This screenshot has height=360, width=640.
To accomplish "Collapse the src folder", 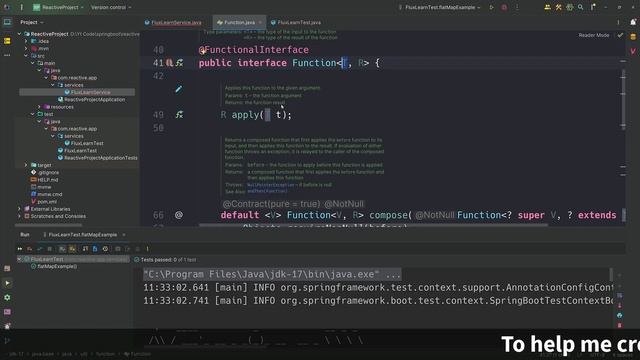I will click(x=26, y=56).
